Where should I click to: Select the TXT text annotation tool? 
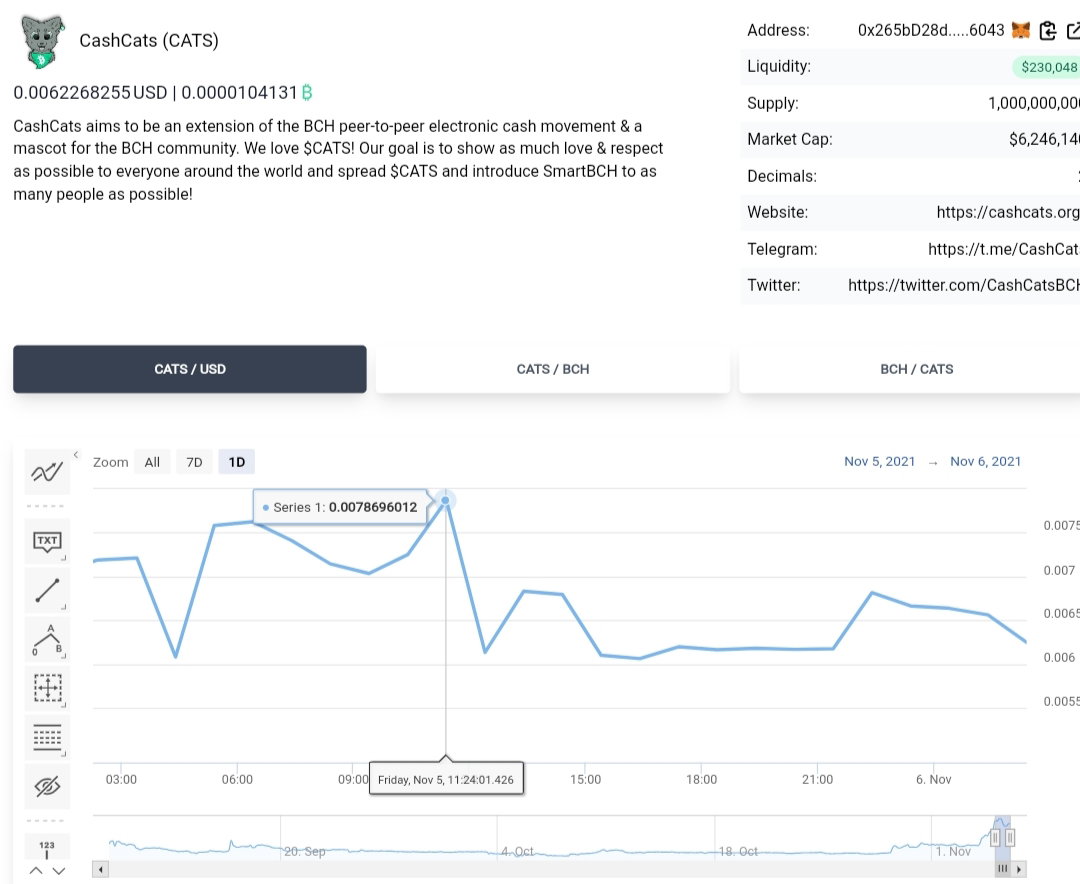coord(47,541)
